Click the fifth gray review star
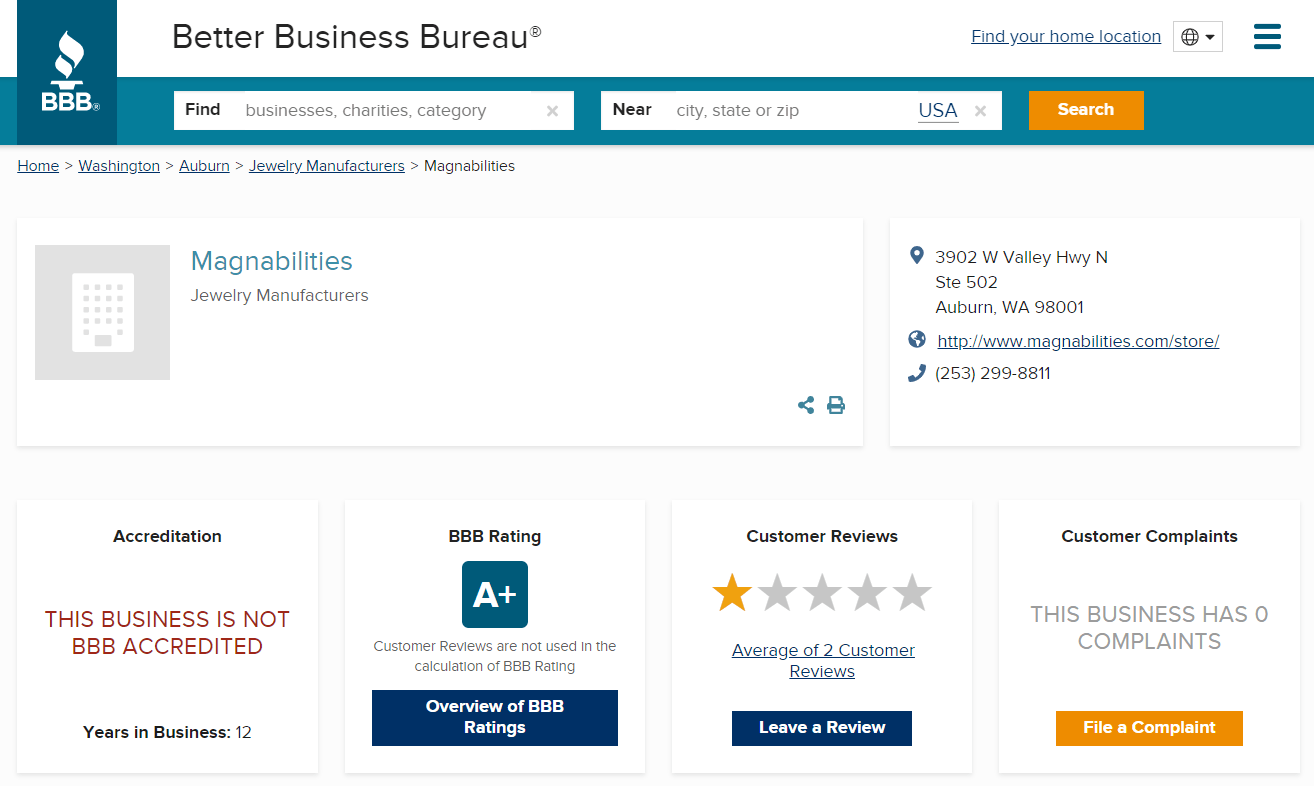The height and width of the screenshot is (786, 1314). (x=912, y=593)
